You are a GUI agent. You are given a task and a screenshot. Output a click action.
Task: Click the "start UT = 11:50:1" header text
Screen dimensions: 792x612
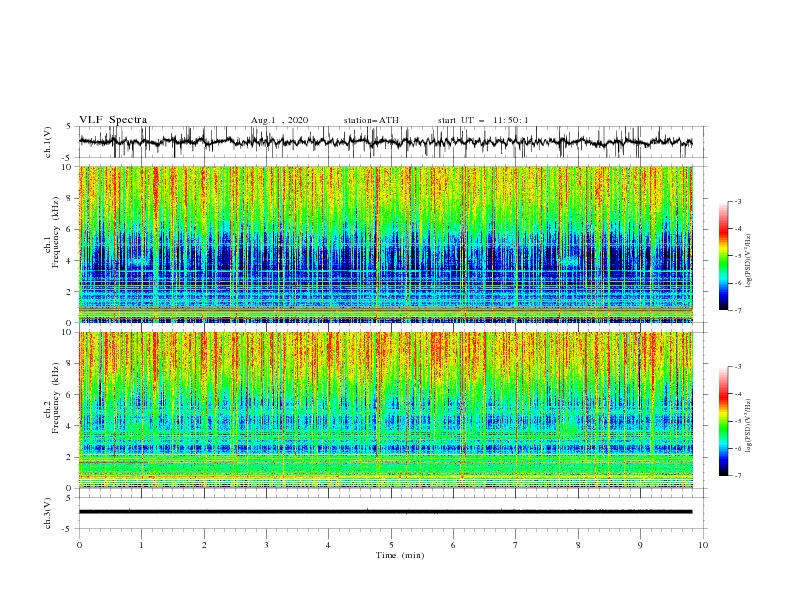tap(483, 120)
